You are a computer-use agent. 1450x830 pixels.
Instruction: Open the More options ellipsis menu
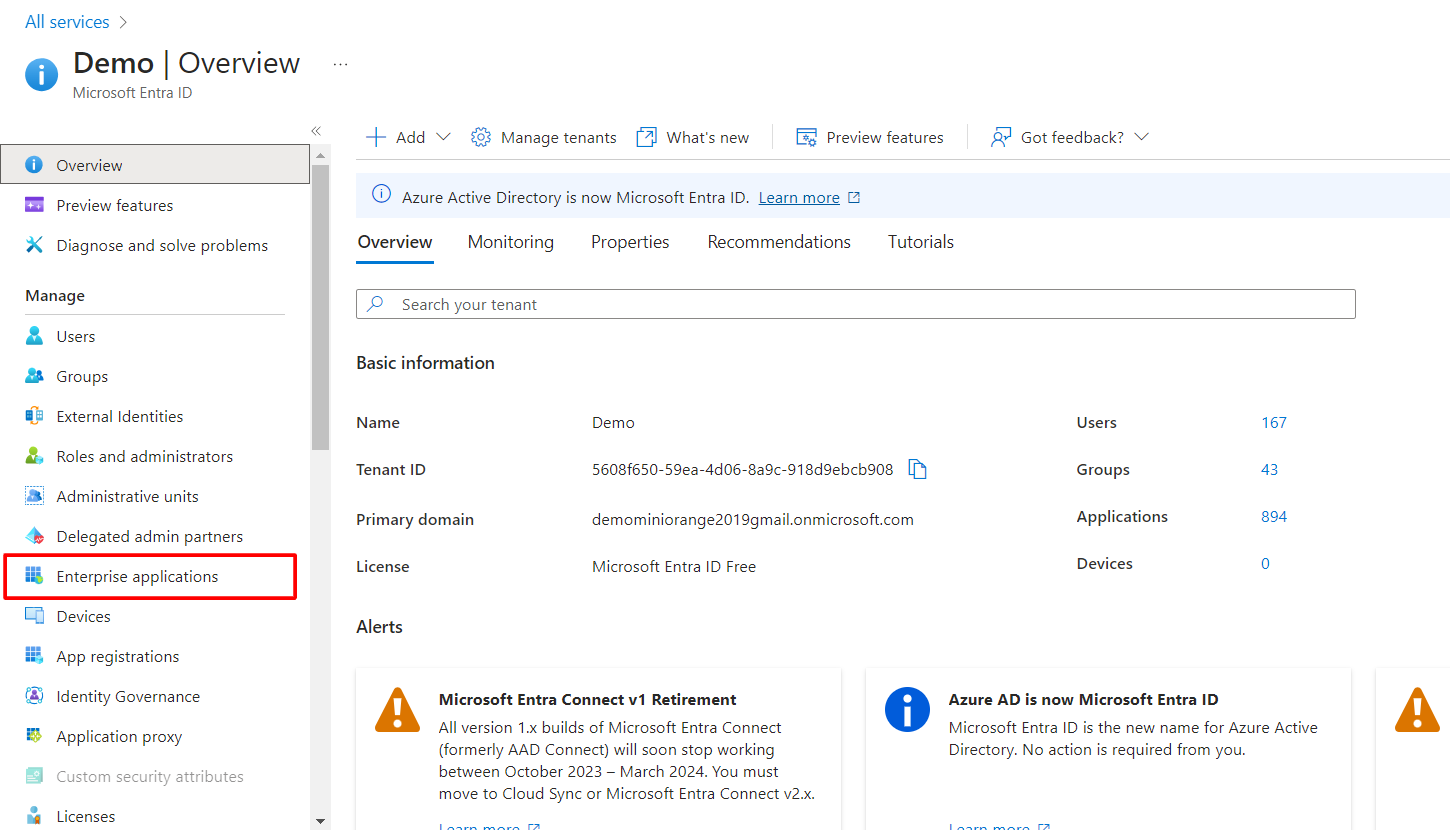click(x=341, y=64)
